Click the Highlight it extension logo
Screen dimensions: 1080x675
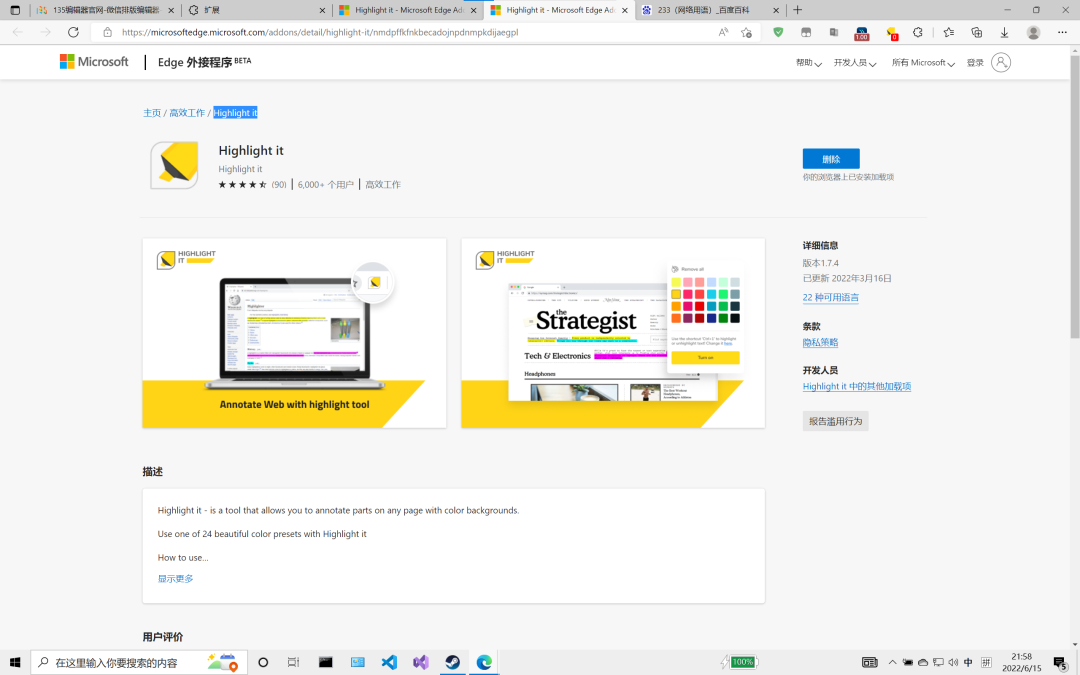(x=174, y=165)
